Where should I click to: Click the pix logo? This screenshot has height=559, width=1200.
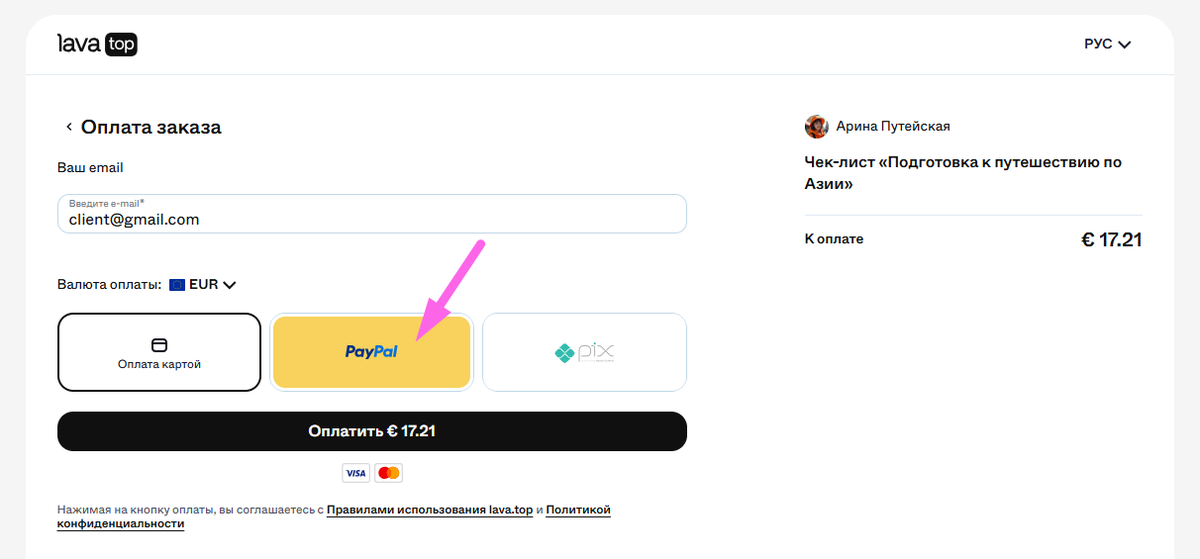(584, 352)
